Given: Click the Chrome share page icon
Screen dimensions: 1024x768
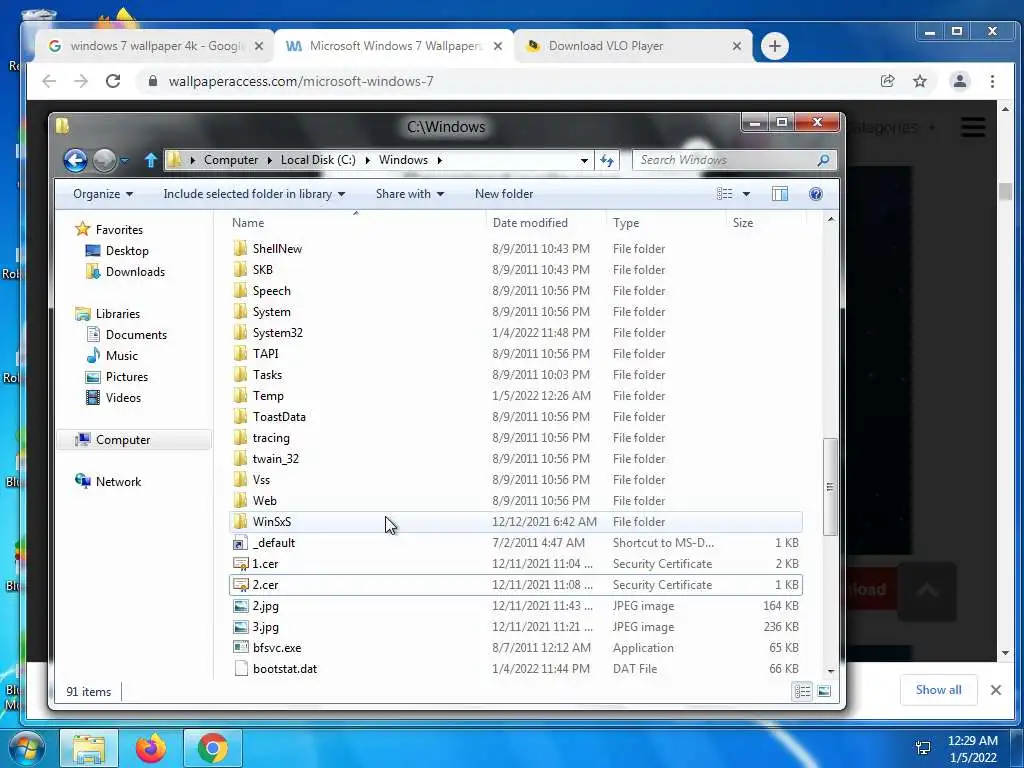Looking at the screenshot, I should pyautogui.click(x=888, y=81).
